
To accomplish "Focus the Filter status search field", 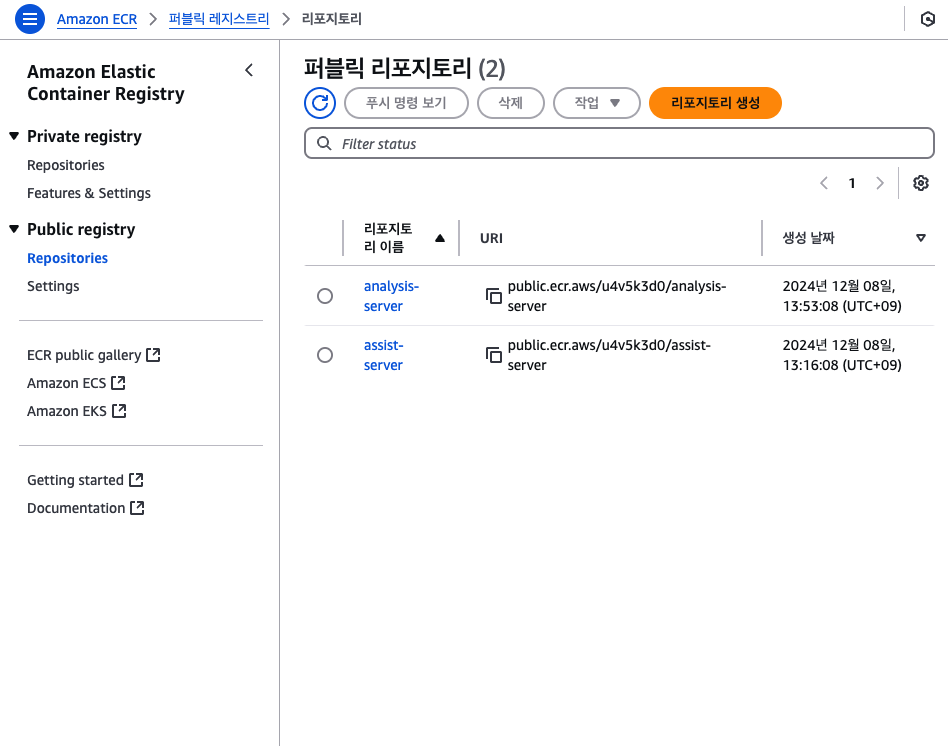I will (x=619, y=143).
